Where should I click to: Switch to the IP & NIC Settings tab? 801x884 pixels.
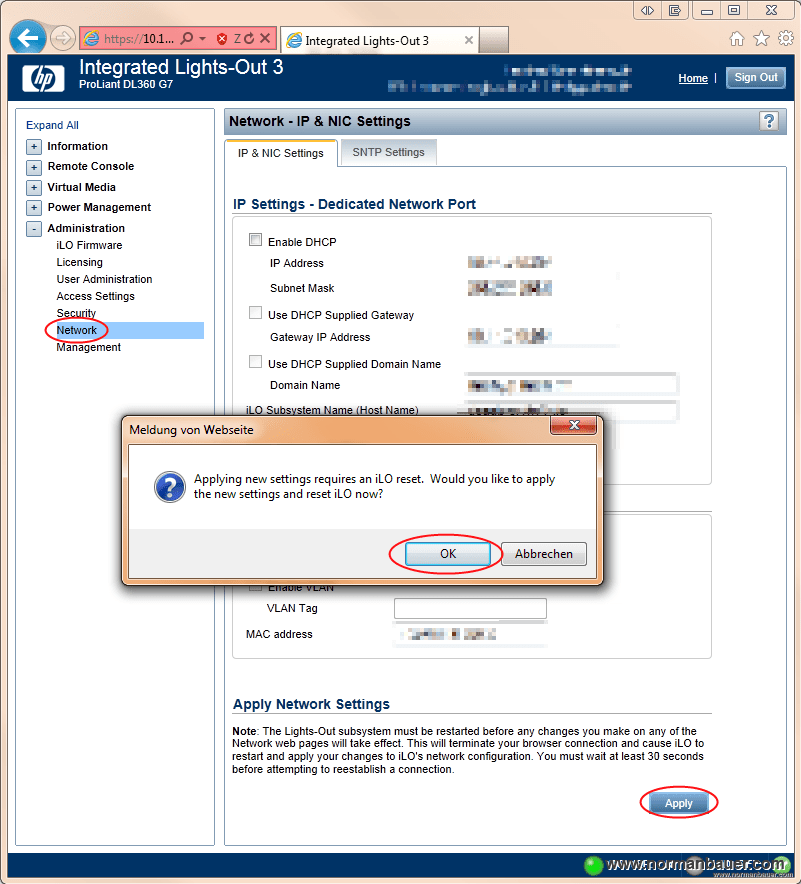click(x=281, y=153)
